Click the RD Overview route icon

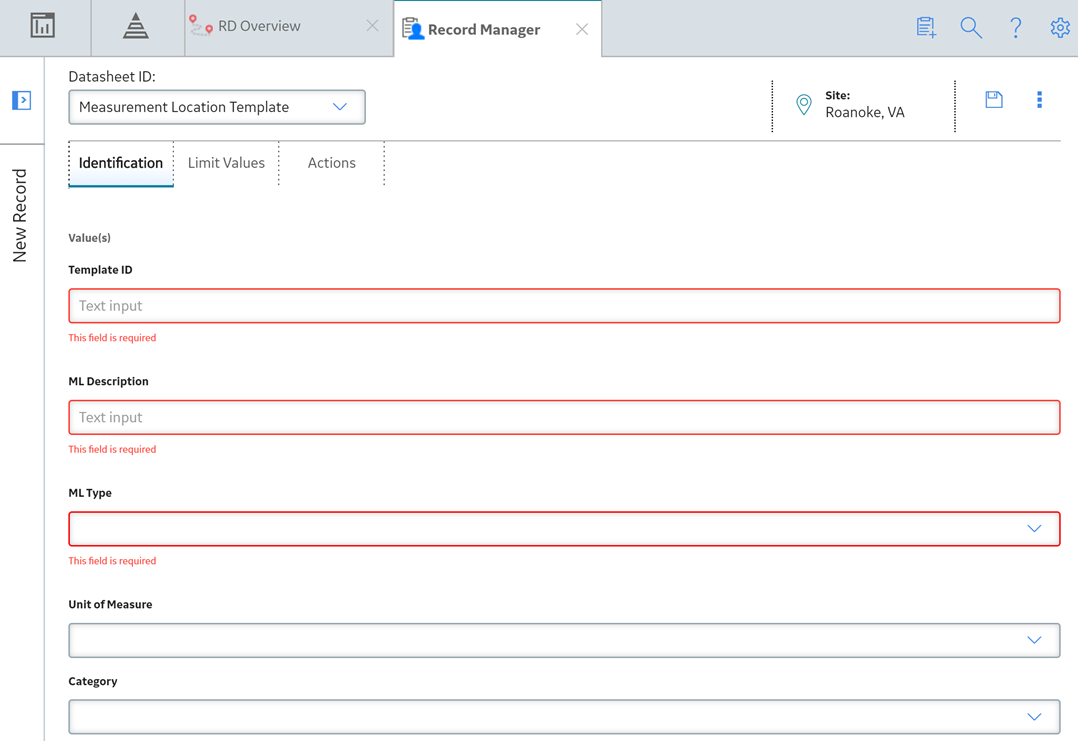pyautogui.click(x=200, y=26)
